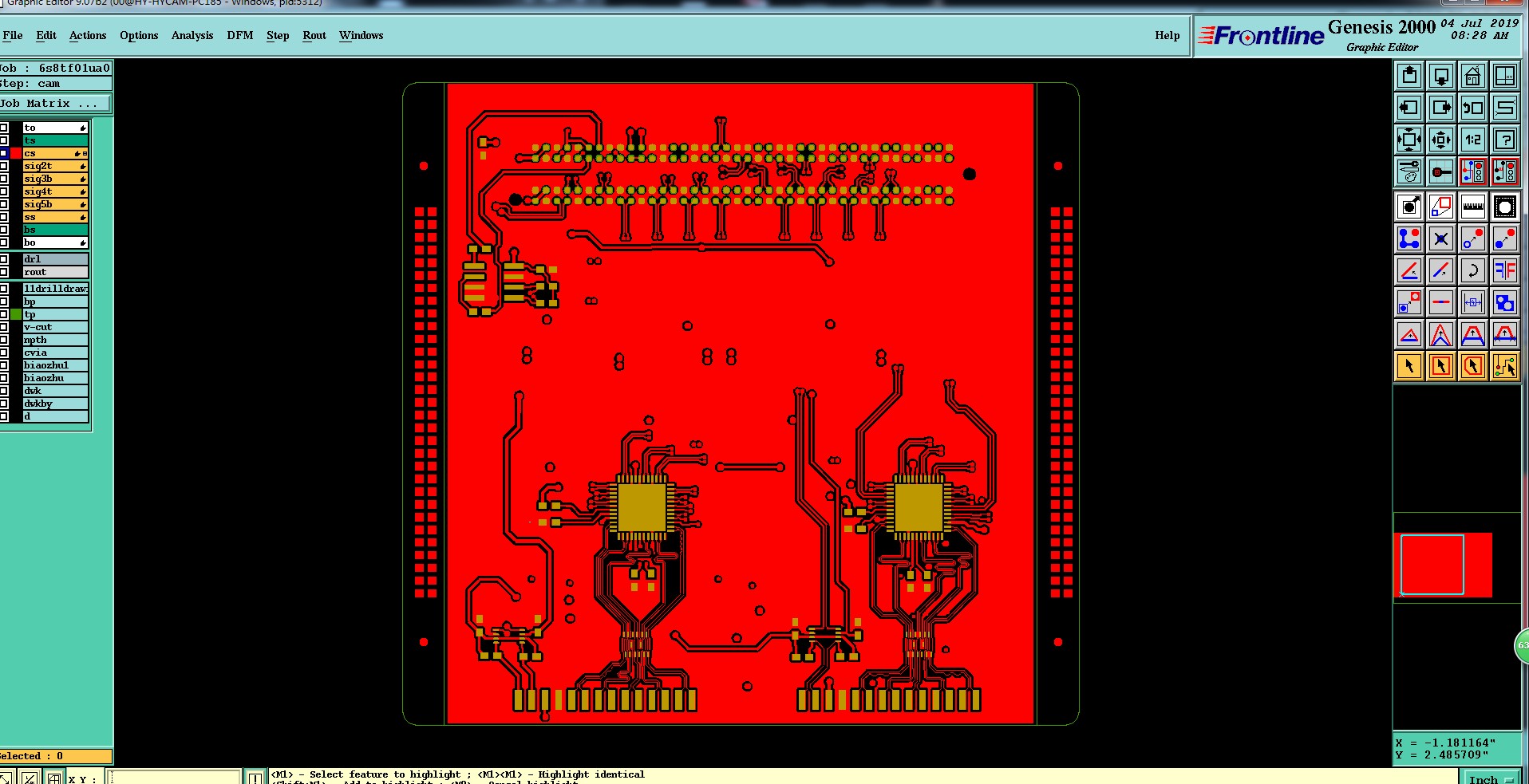The height and width of the screenshot is (784, 1529).
Task: Open the Help menu link
Action: click(1167, 35)
